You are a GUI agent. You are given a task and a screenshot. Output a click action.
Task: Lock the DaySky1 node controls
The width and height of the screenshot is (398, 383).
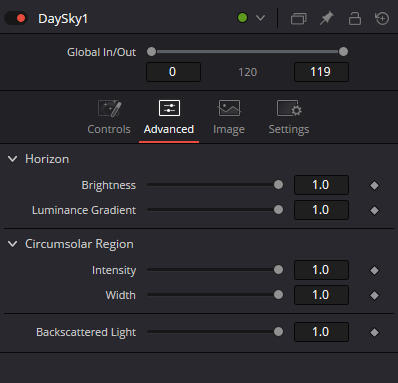pyautogui.click(x=355, y=18)
